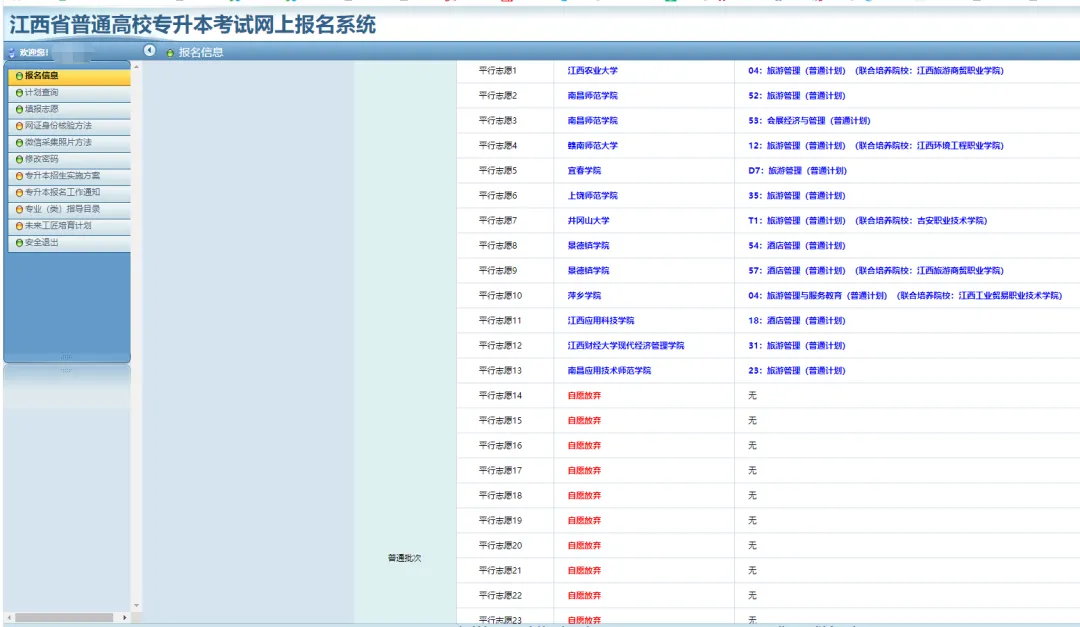Click 南昌师范学院 in the 平行志愿2 row
The image size is (1080, 627).
[592, 96]
